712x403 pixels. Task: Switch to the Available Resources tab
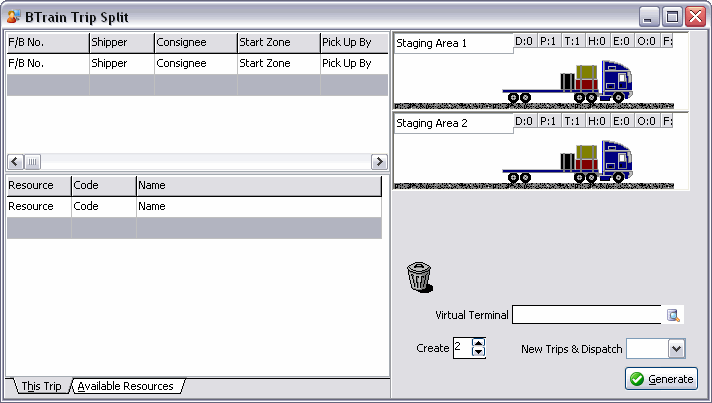tap(126, 386)
